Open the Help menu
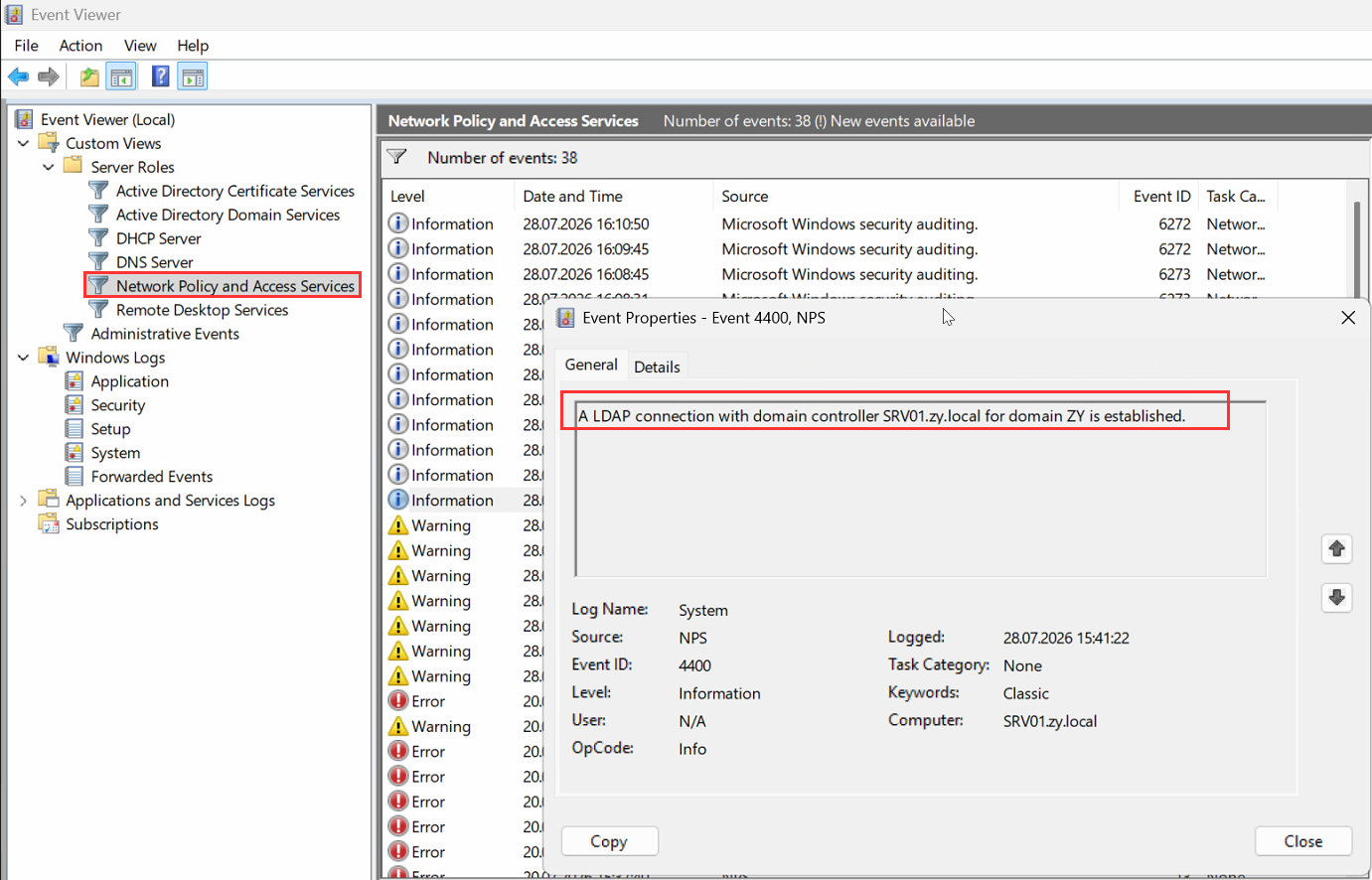This screenshot has height=880, width=1372. coord(193,46)
